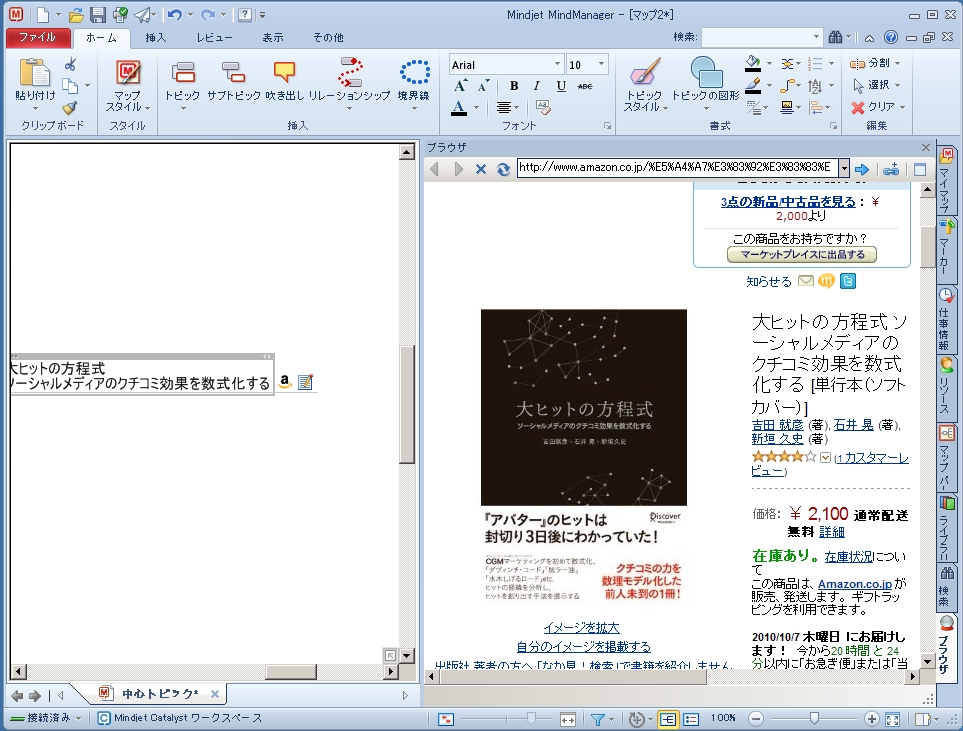Toggle Italic formatting
963x731 pixels.
pos(537,86)
